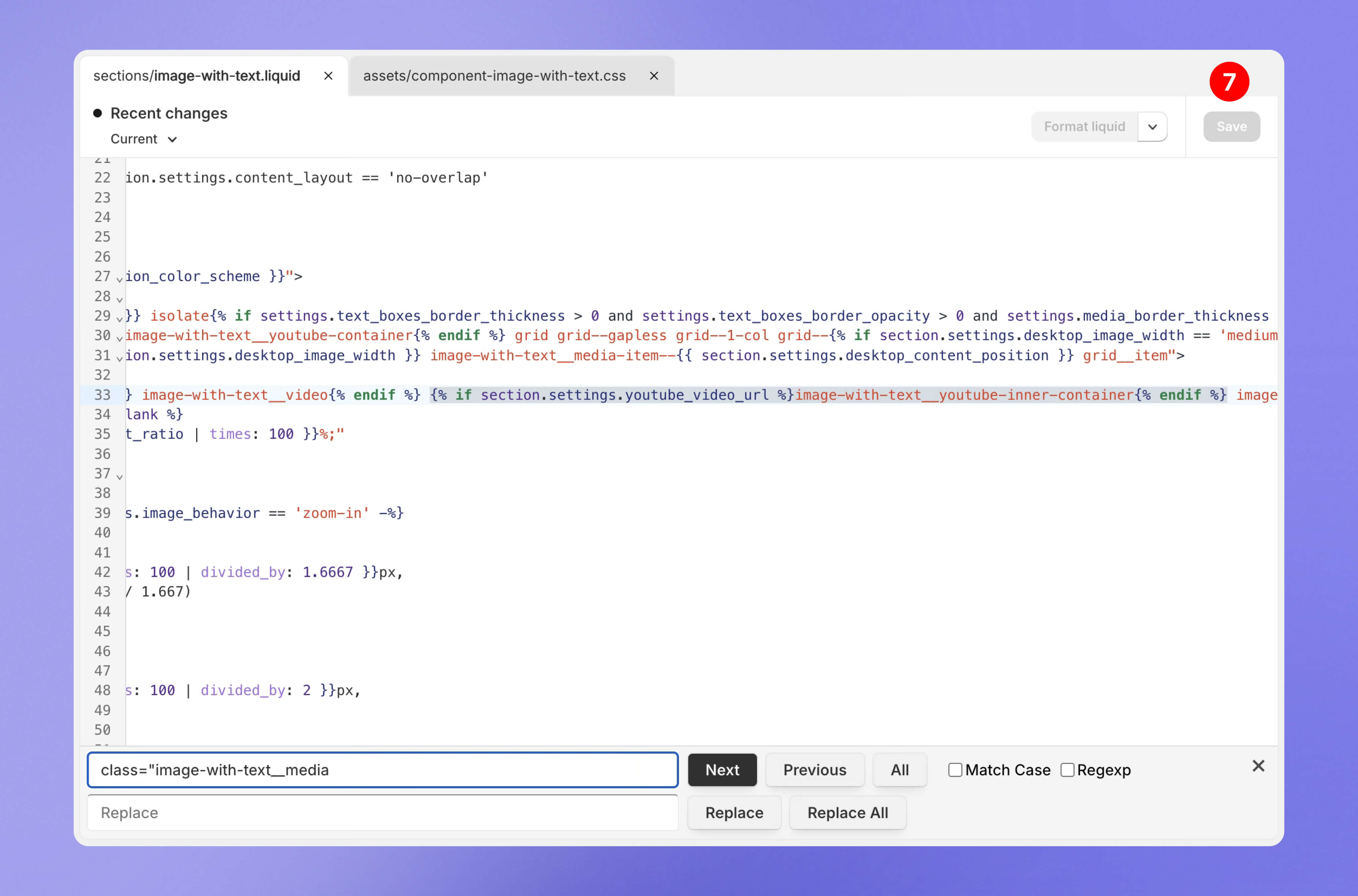This screenshot has height=896, width=1358.
Task: Switch to assets/component-image-with-text.css tab
Action: [x=494, y=76]
